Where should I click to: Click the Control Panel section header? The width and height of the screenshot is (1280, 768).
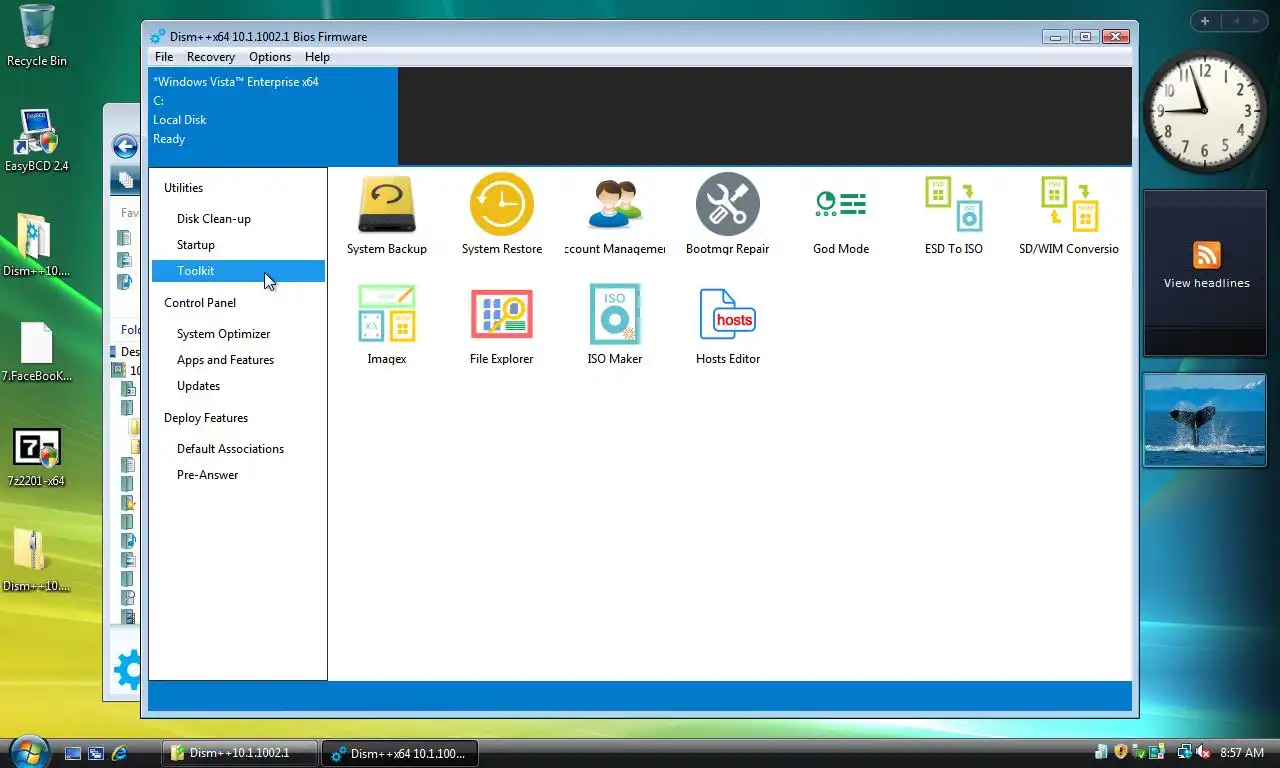200,303
